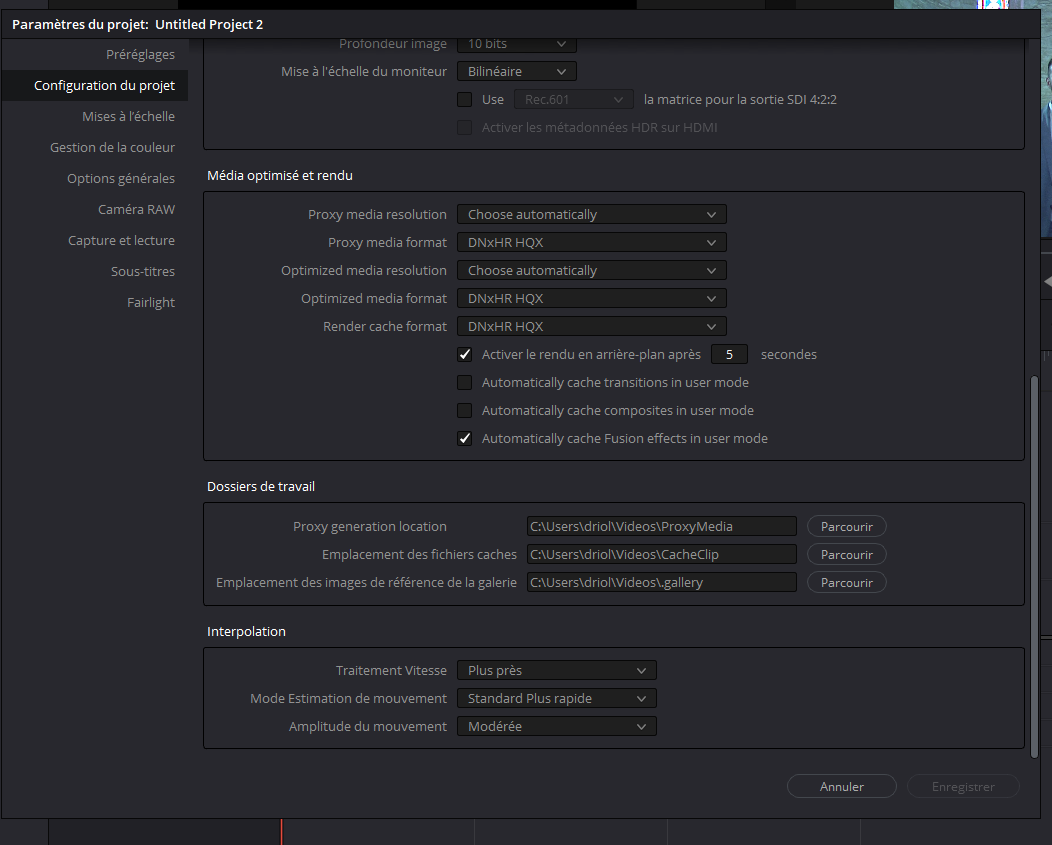1052x845 pixels.
Task: Click the Annuler button
Action: click(x=841, y=786)
